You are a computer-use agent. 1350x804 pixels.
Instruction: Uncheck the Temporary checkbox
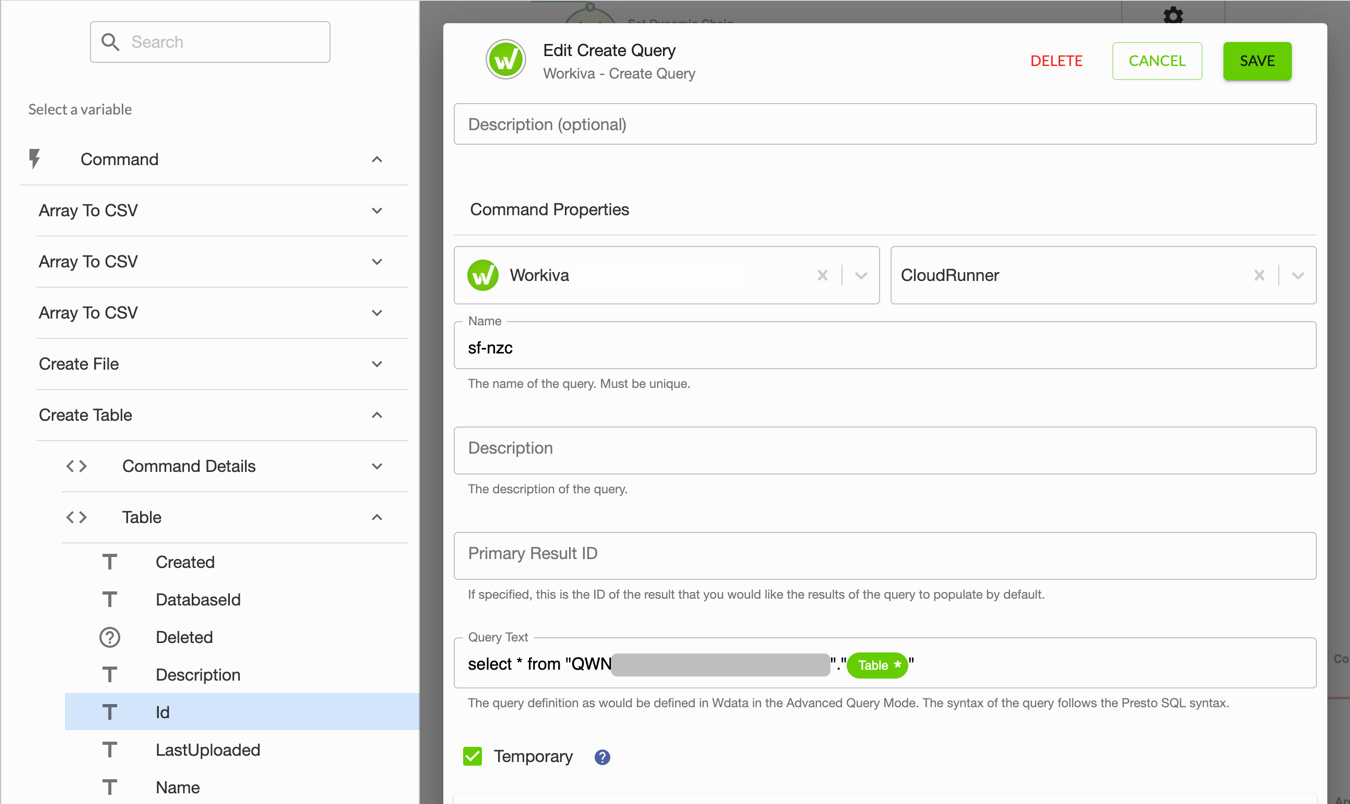click(x=473, y=756)
